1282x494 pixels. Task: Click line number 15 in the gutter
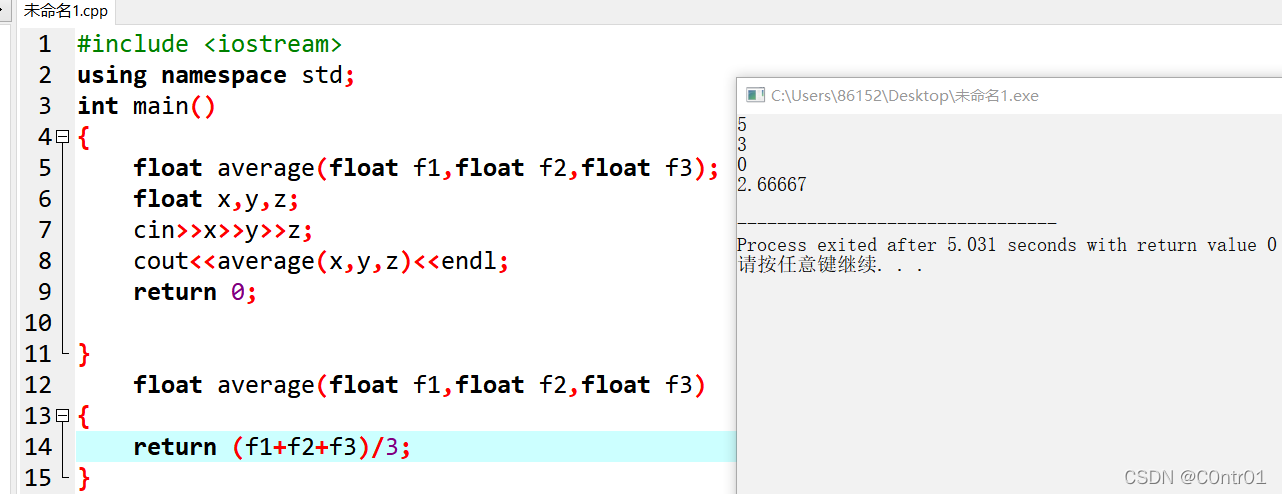(37, 478)
